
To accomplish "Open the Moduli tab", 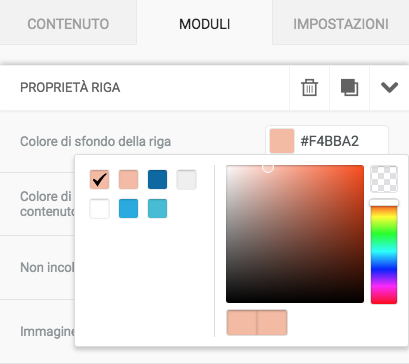I will pos(204,24).
